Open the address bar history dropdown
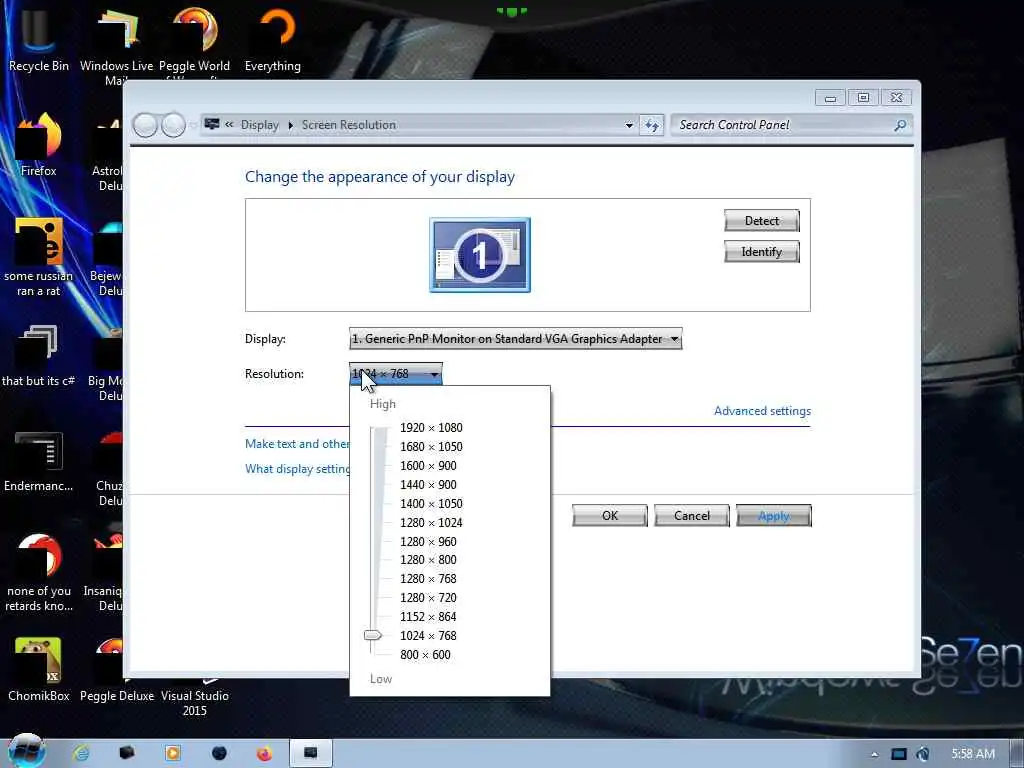Screen dimensions: 1024x768 point(629,125)
